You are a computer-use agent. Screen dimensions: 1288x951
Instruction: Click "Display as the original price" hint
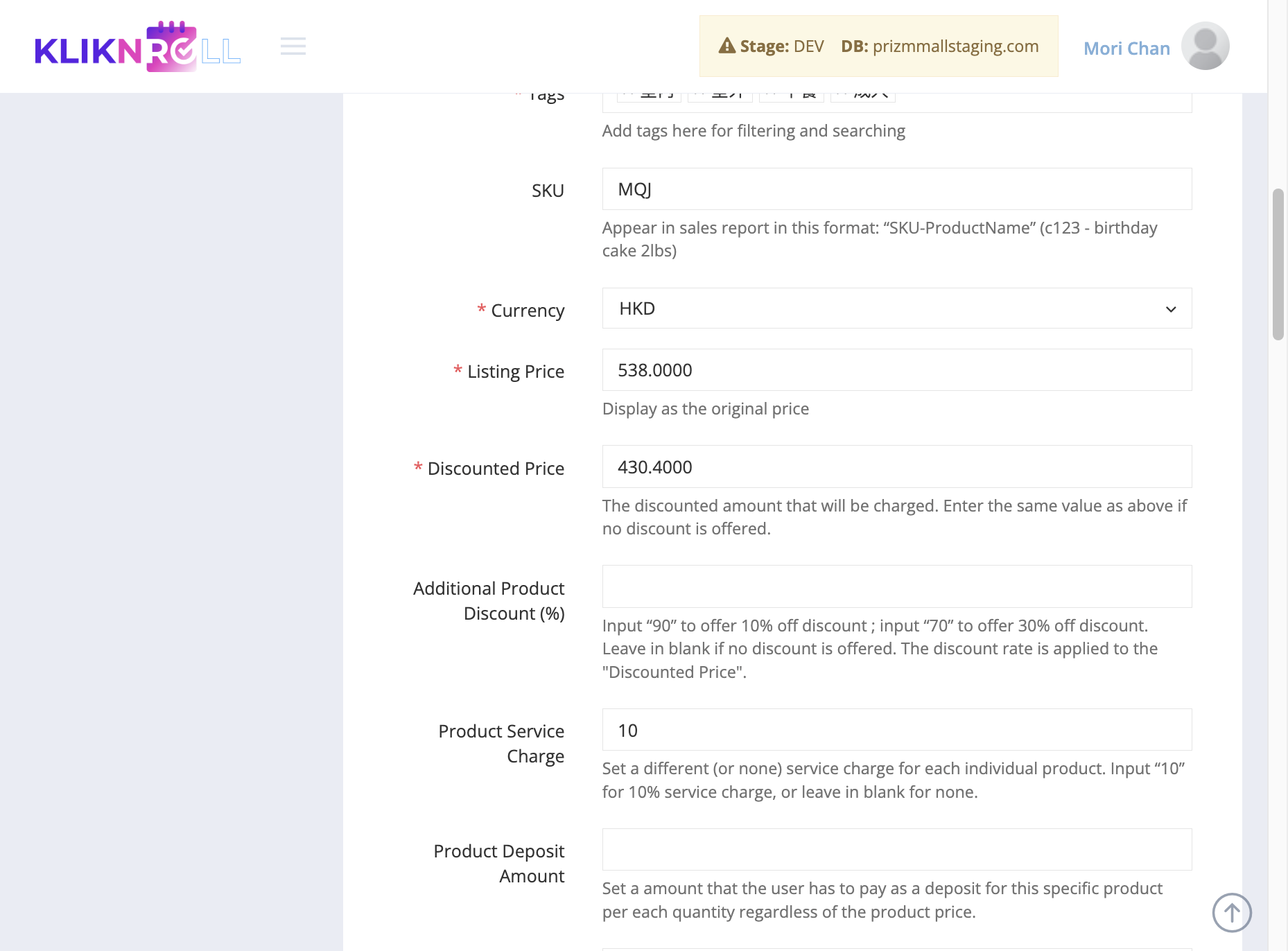pos(705,409)
